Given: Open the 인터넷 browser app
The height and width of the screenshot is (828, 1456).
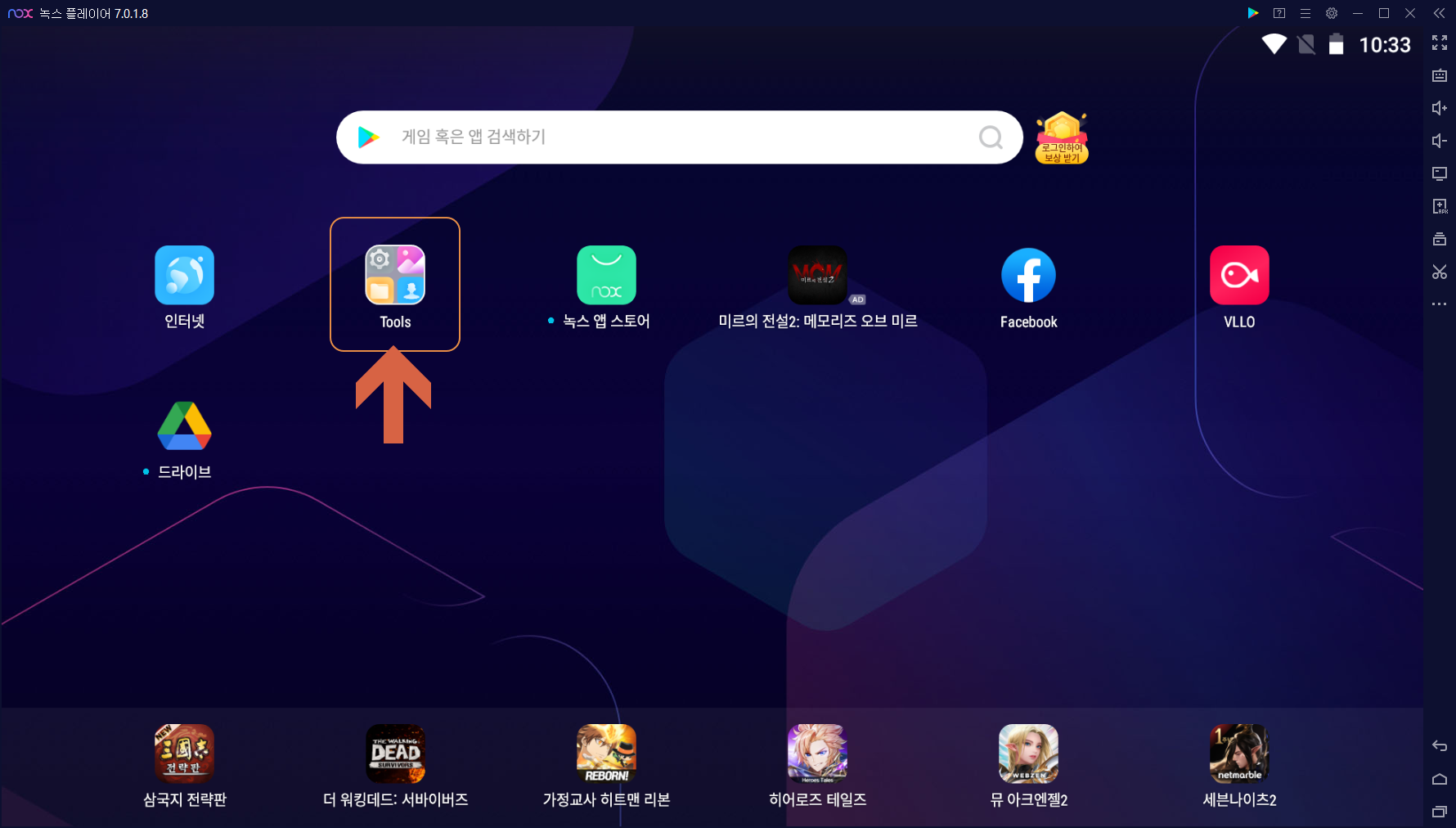Looking at the screenshot, I should (x=185, y=275).
